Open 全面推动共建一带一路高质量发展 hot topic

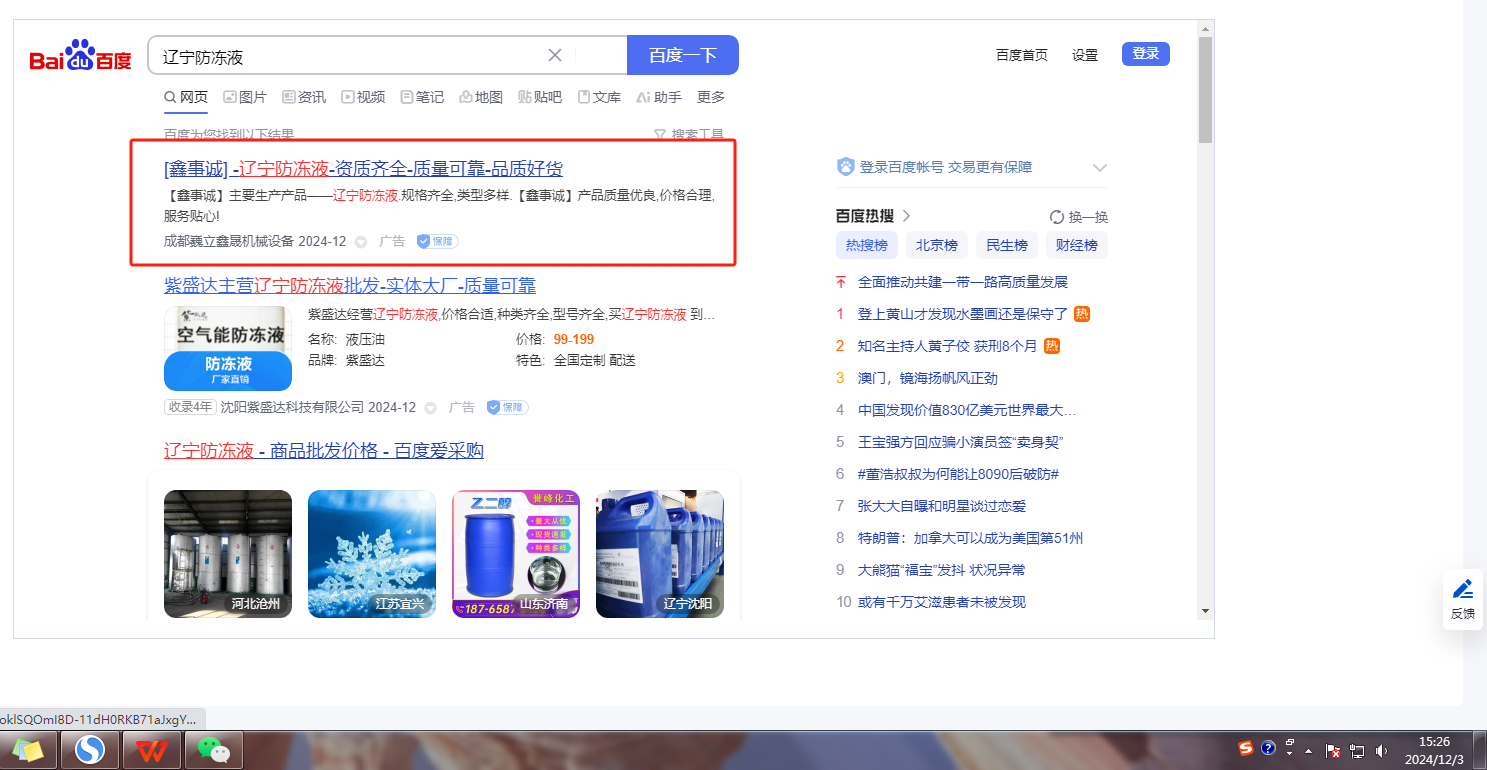click(963, 282)
